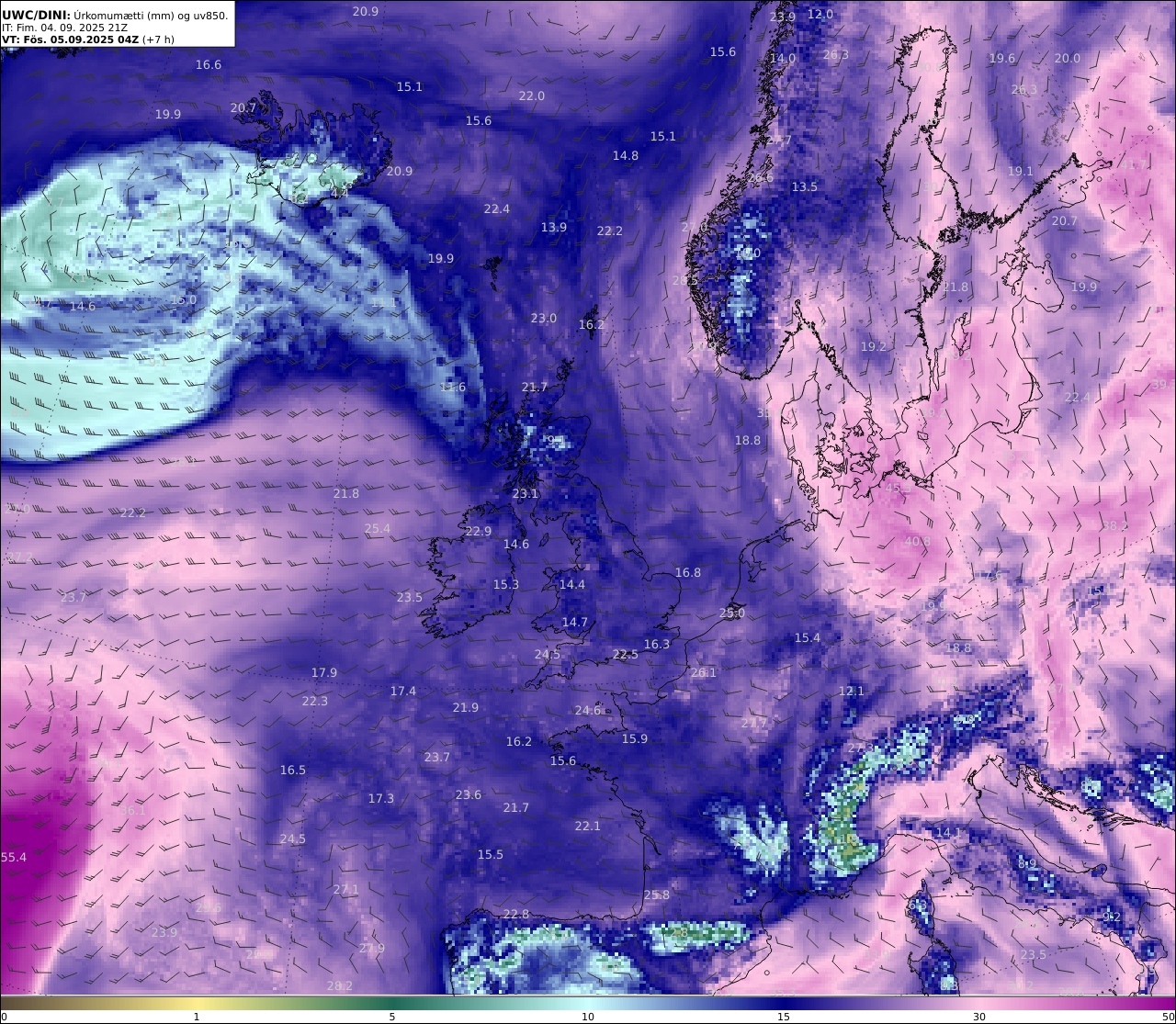The image size is (1176, 1024).
Task: Click the title line 'UWC/DINI: Úrkomumætti (mm) og uv850.'
Action: tap(115, 15)
